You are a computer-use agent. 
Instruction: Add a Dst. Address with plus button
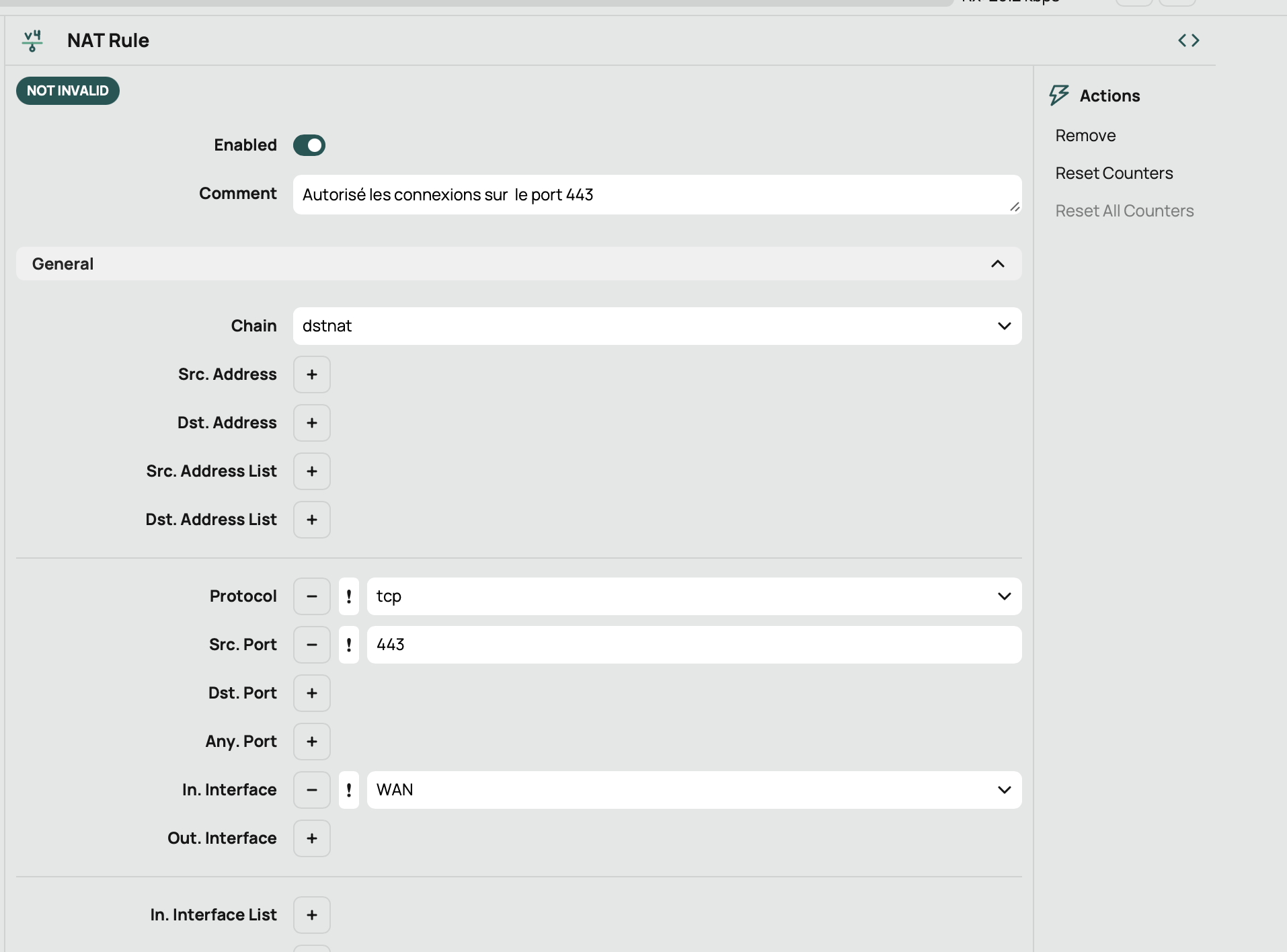point(311,423)
